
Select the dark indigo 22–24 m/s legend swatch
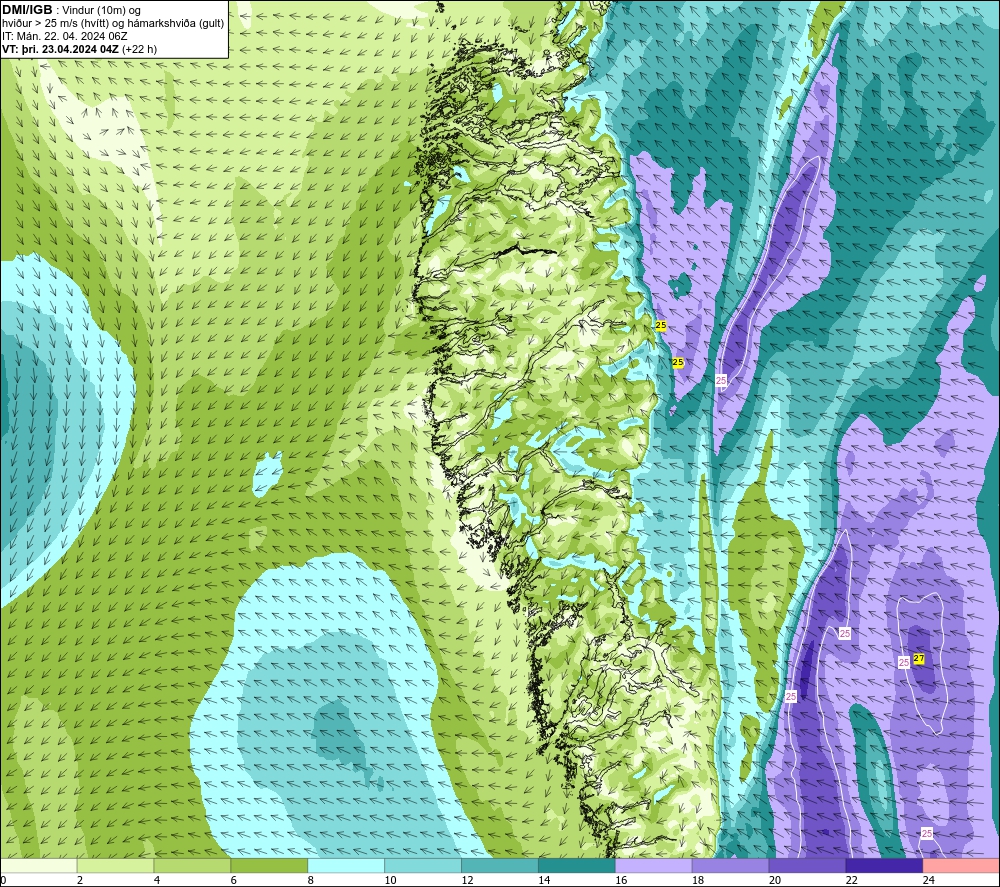[884, 865]
